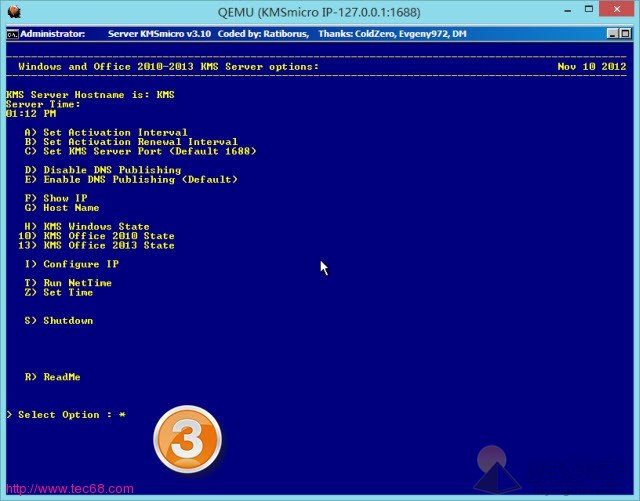Viewport: 640px width, 501px height.
Task: Click option D) Disable DNS Publishing
Action: coord(102,170)
